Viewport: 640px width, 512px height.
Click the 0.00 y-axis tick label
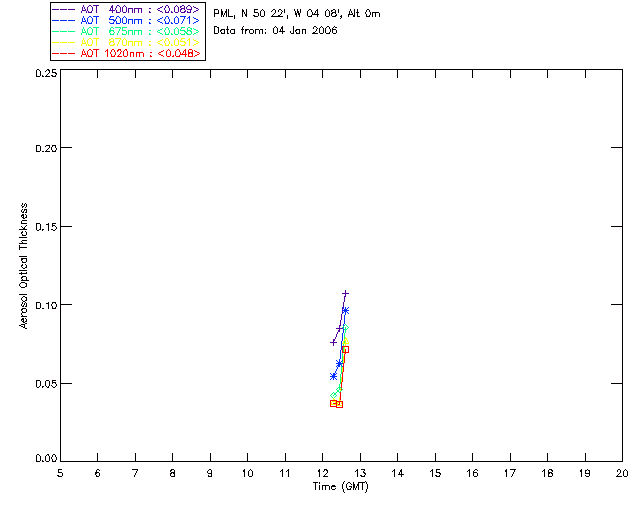46,459
